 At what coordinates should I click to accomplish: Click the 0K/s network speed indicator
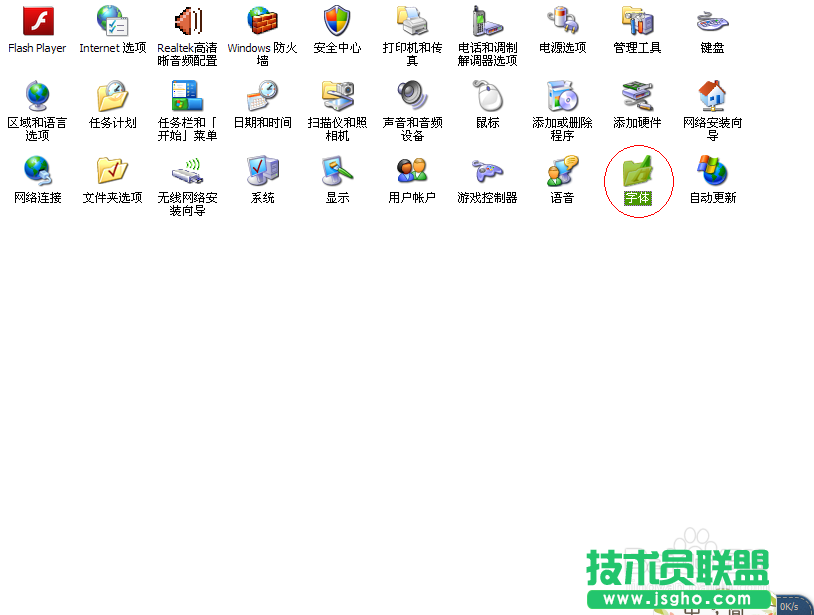tap(787, 606)
